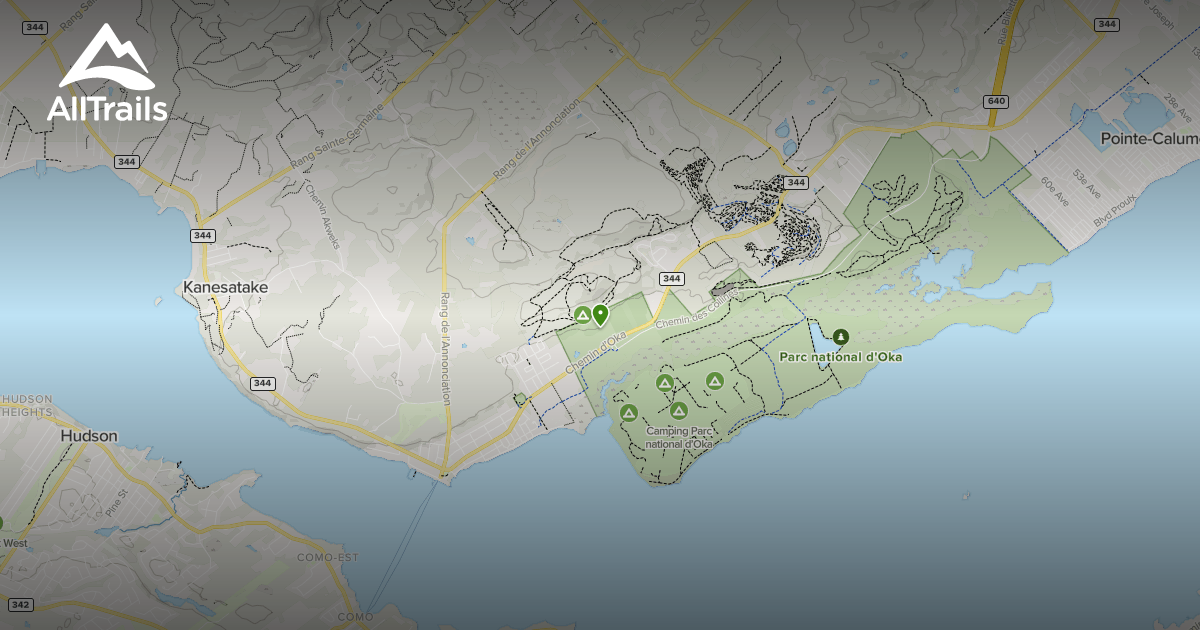Click the leftmost campground tent icon in the camping area
This screenshot has height=630, width=1200.
click(x=628, y=414)
